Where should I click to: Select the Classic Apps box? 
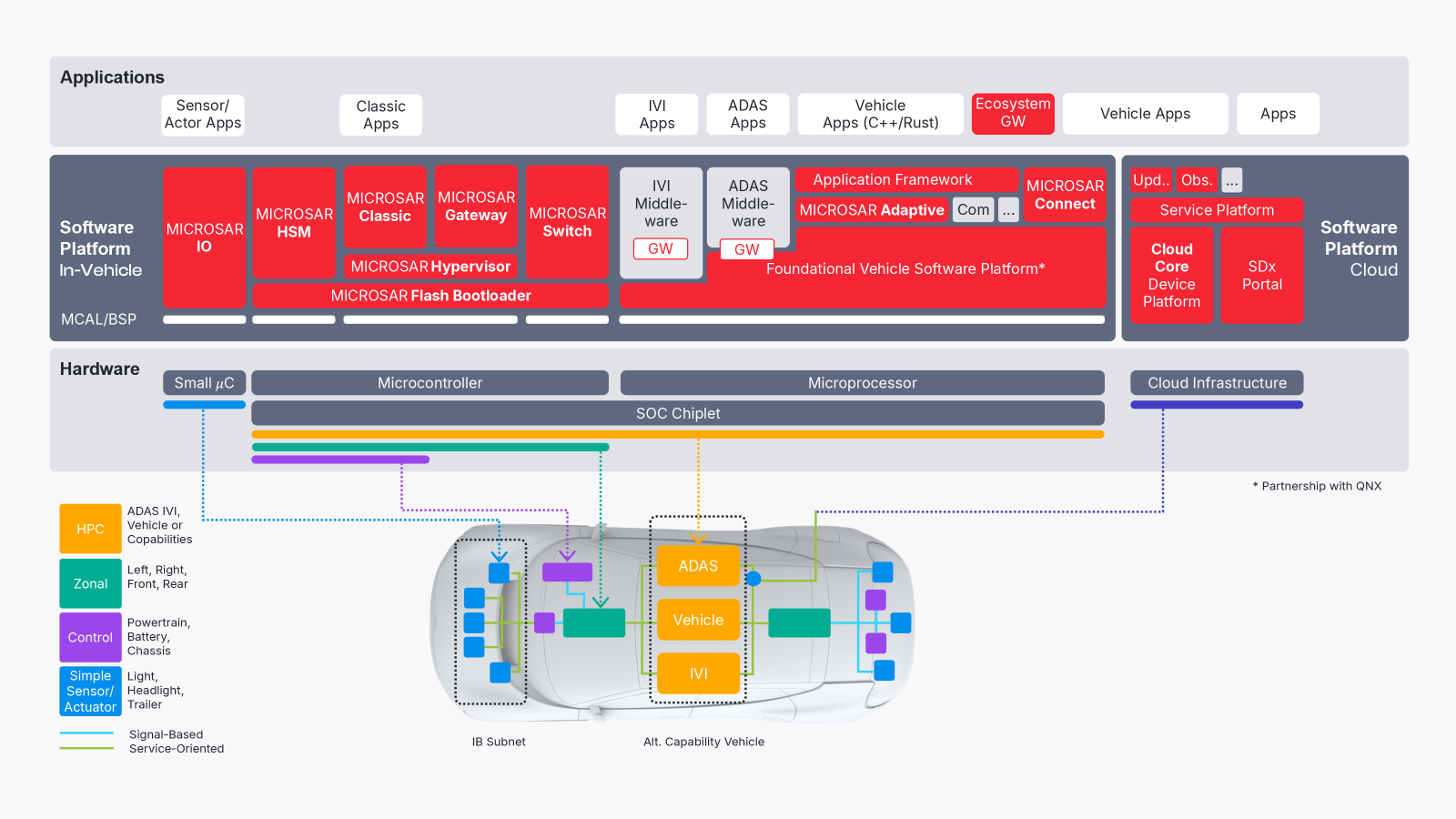[380, 115]
